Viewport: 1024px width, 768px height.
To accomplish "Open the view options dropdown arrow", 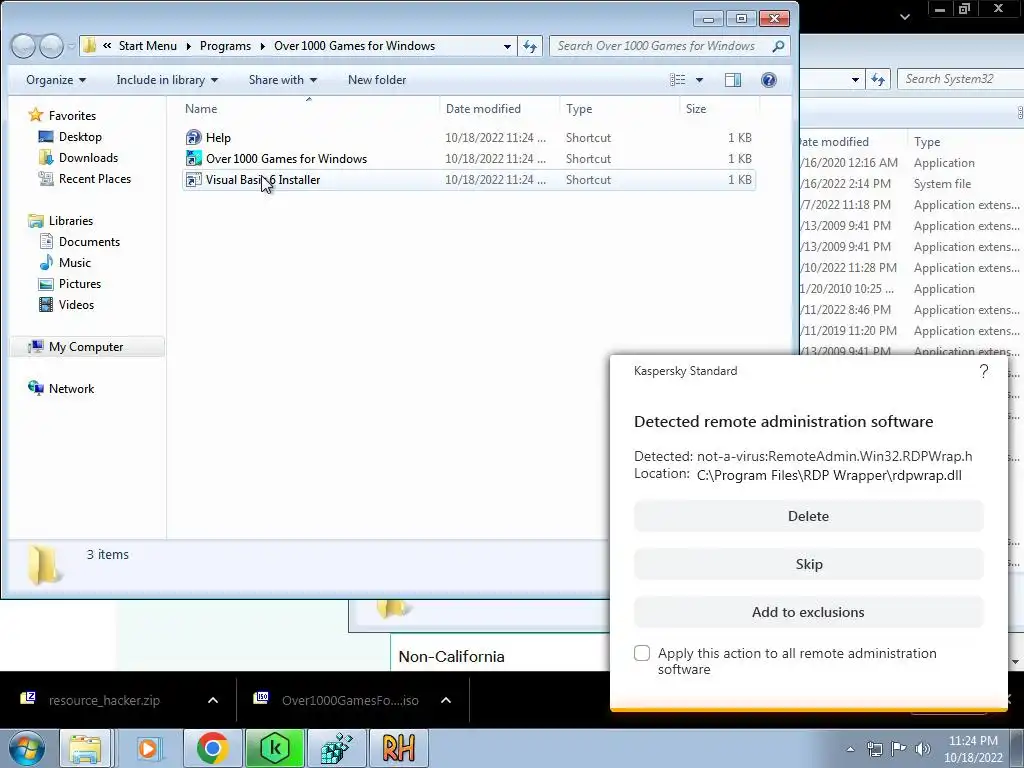I will (x=699, y=80).
